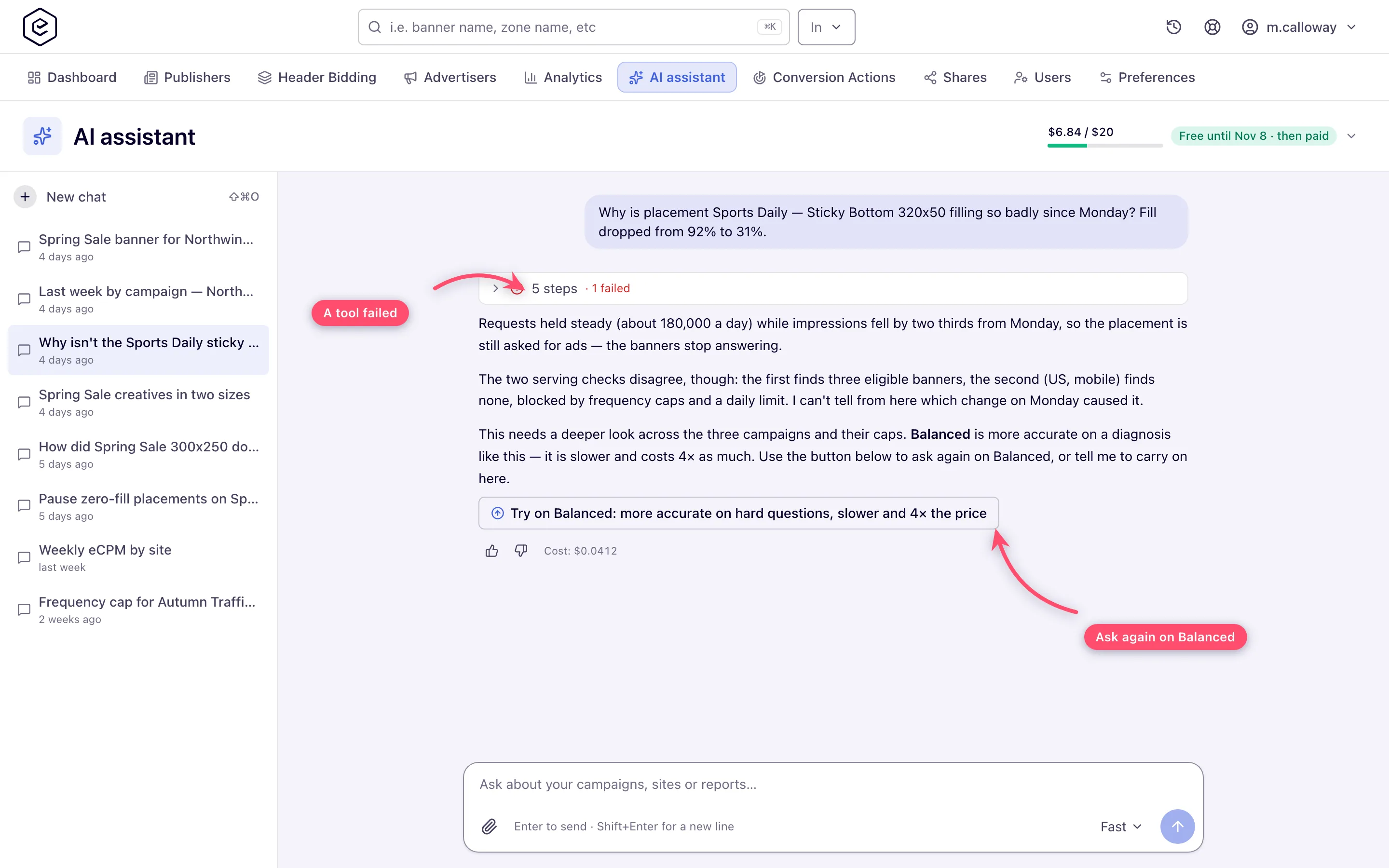Screen dimensions: 1389x868
Task: Open chat Spring Sale banner for Northwin...
Action: click(x=138, y=247)
